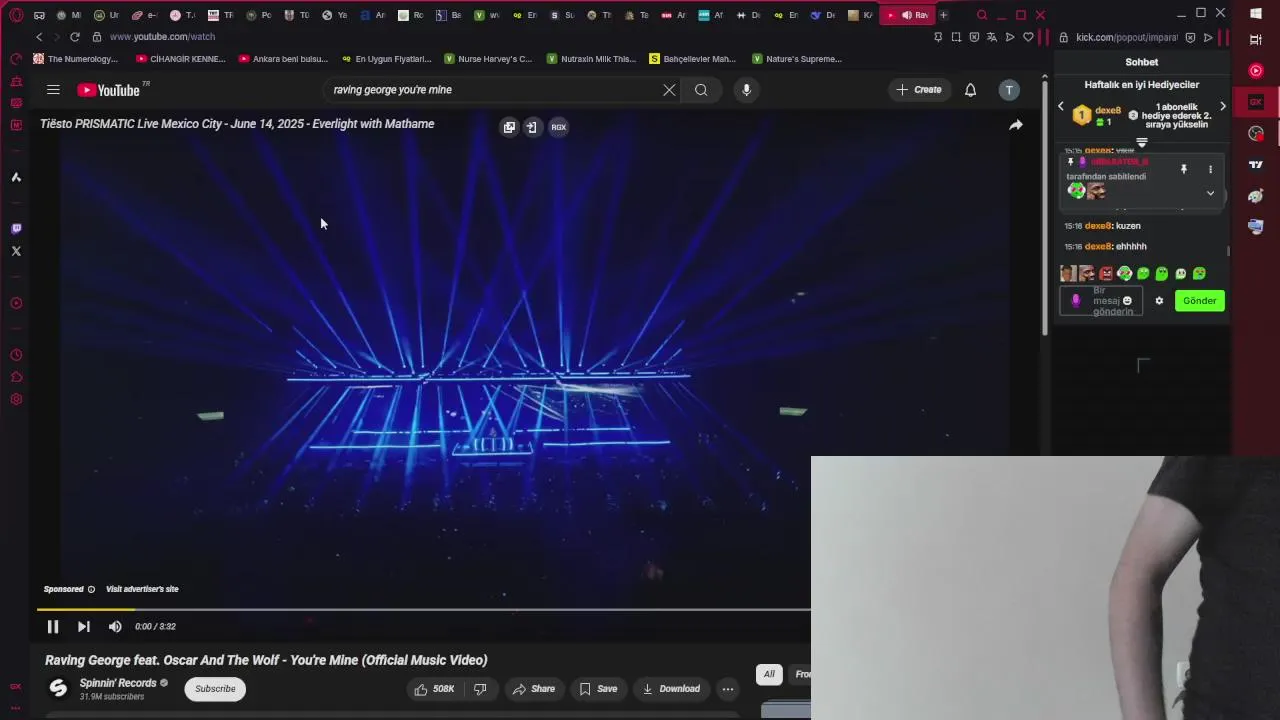
Task: Run search with the magnifier button
Action: point(701,90)
